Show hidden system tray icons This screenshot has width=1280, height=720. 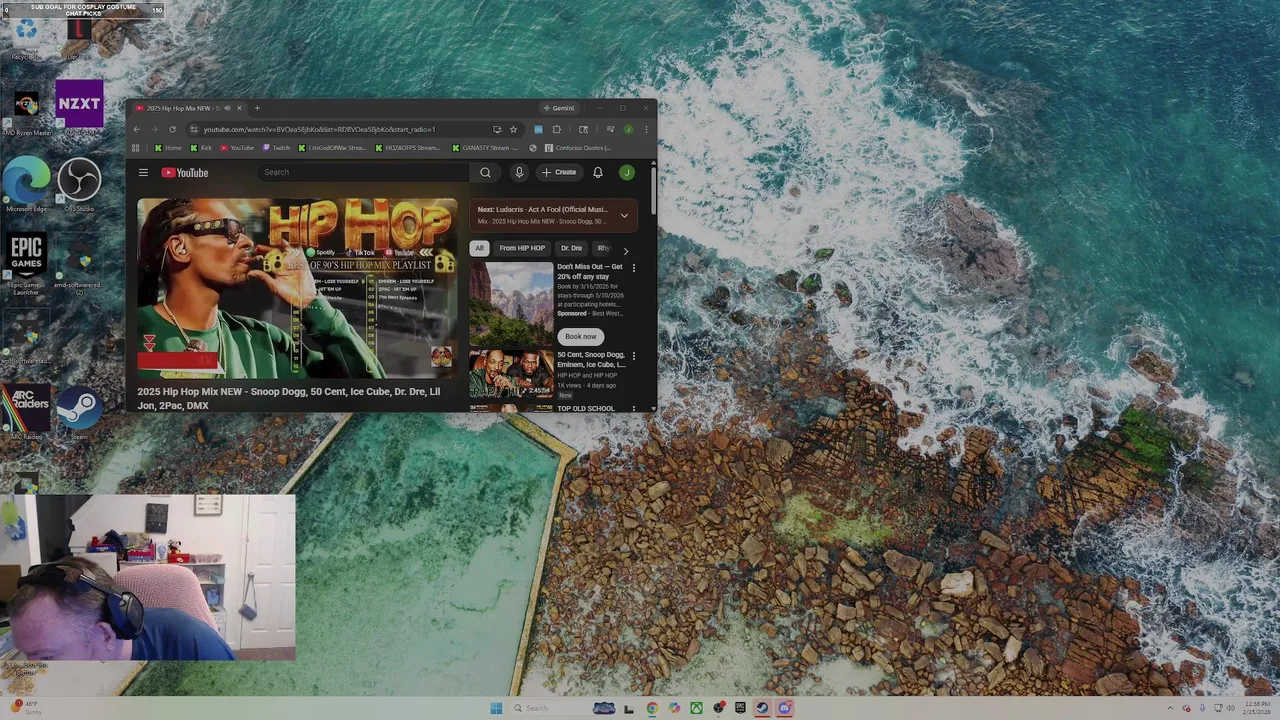1172,708
